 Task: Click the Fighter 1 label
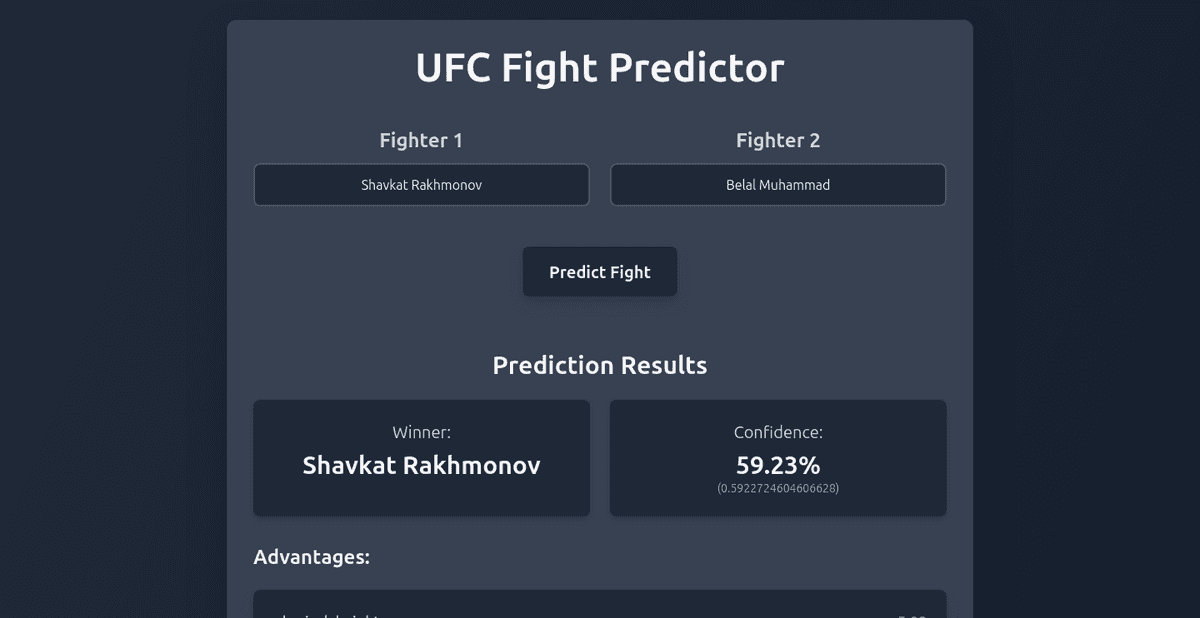(421, 140)
